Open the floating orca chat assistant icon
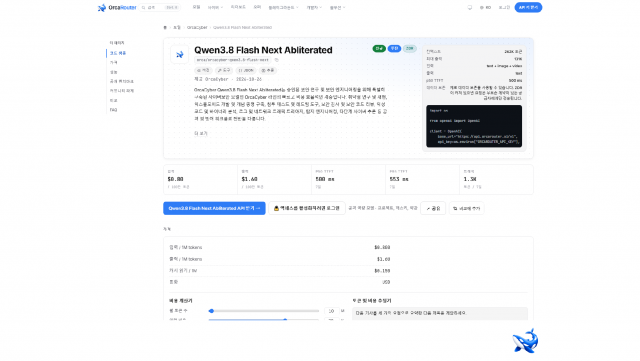 click(x=525, y=341)
